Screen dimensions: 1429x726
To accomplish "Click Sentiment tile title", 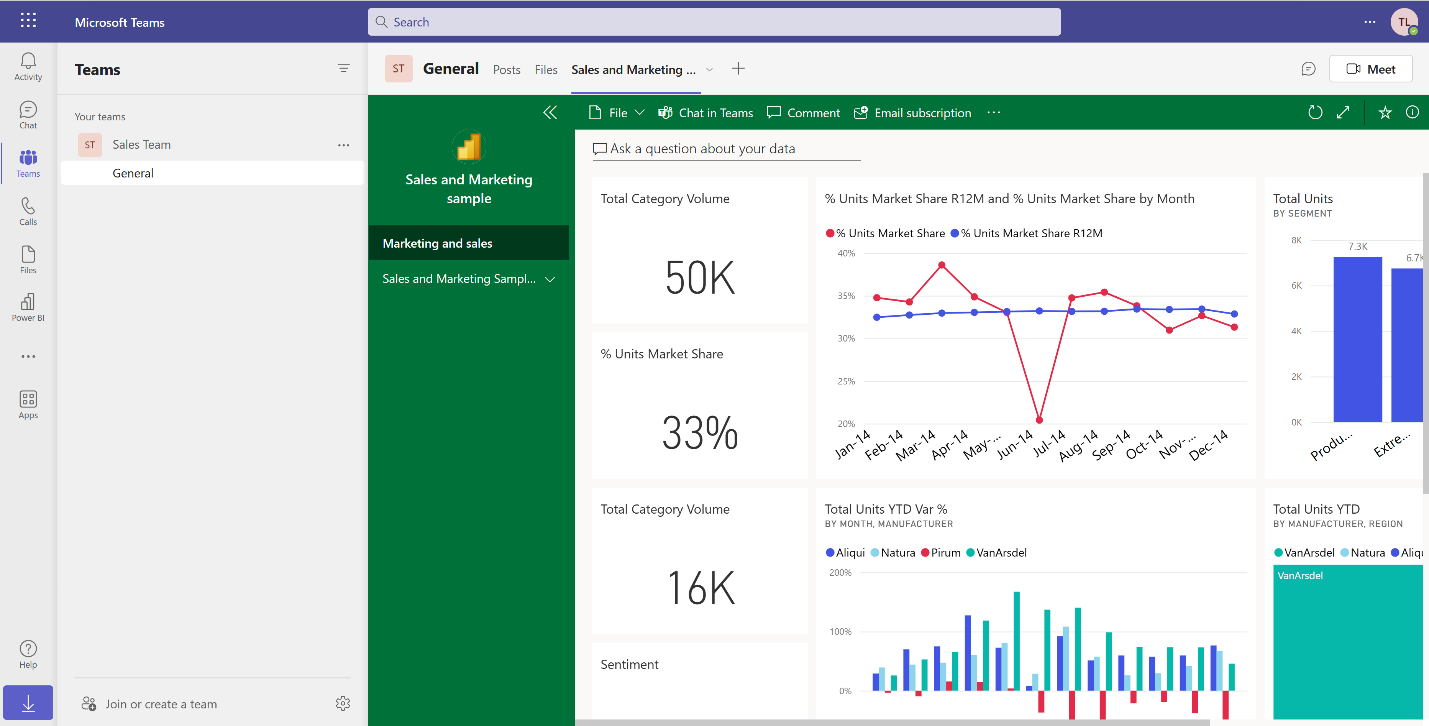I will (x=630, y=664).
